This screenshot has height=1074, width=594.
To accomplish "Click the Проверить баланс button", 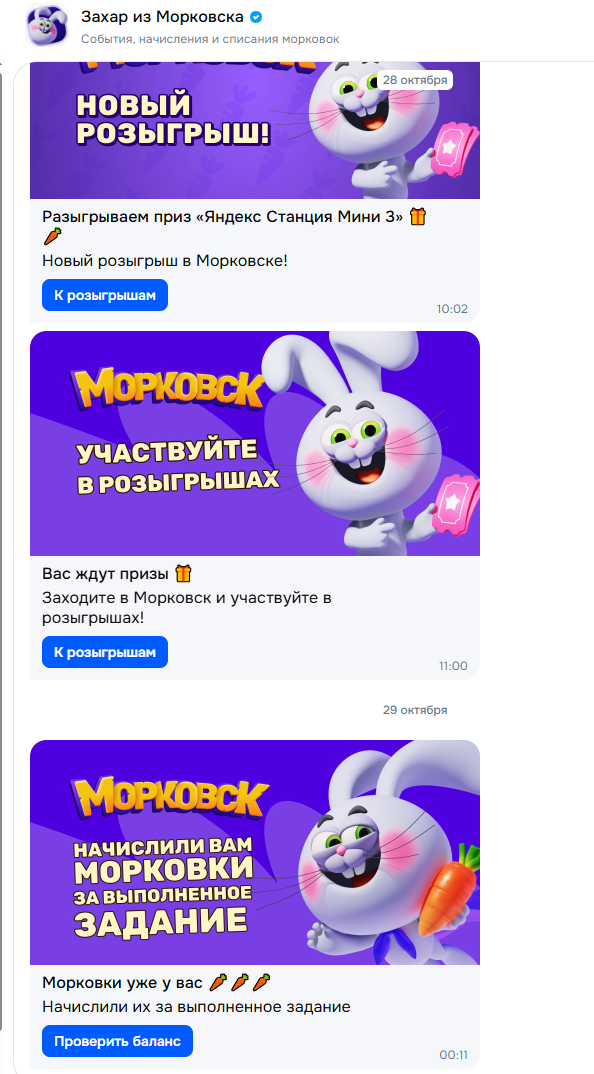I will pyautogui.click(x=117, y=1041).
